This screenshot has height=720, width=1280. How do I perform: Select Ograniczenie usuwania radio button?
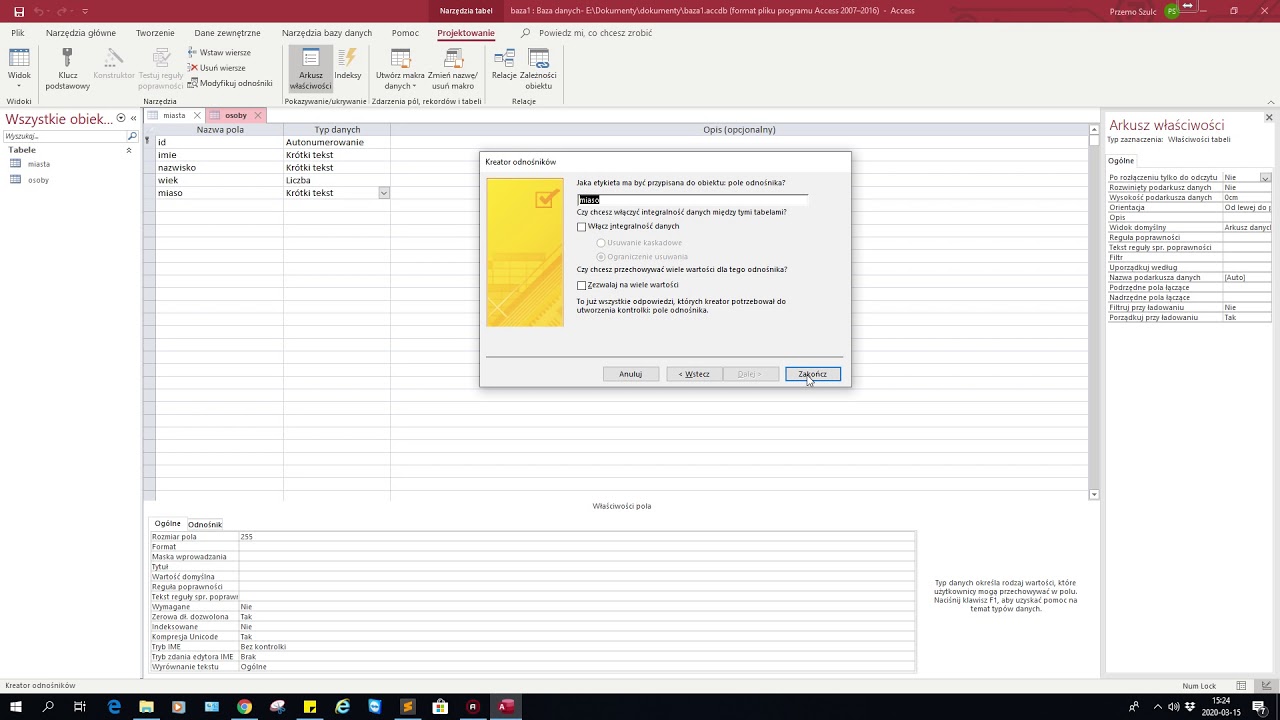pyautogui.click(x=601, y=257)
